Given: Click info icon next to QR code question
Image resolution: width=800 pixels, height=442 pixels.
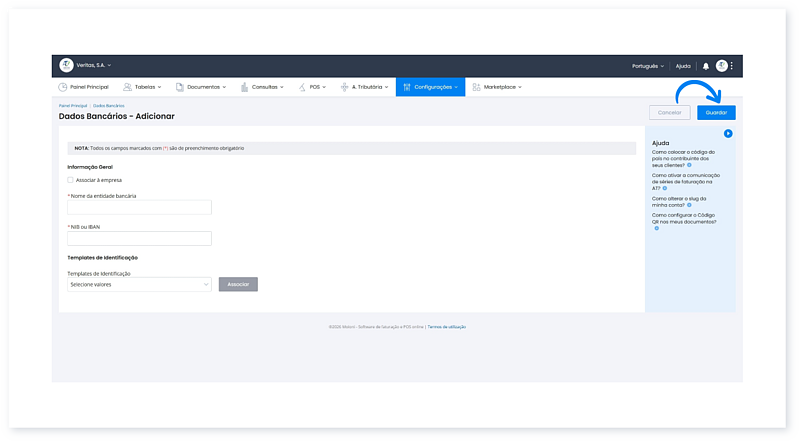Looking at the screenshot, I should (657, 228).
